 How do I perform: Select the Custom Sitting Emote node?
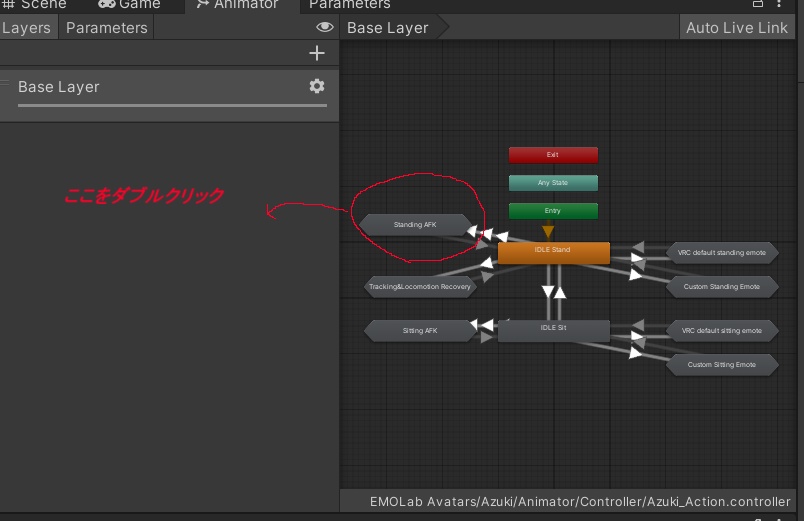pyautogui.click(x=722, y=365)
